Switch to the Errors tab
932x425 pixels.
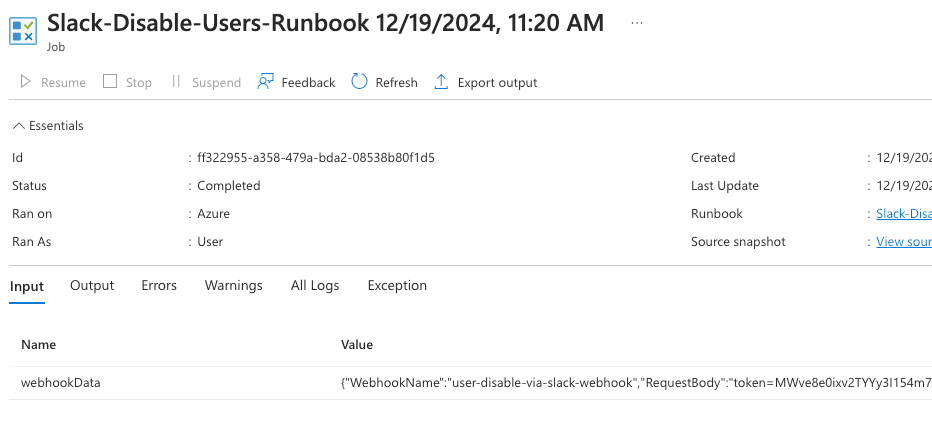(x=159, y=285)
